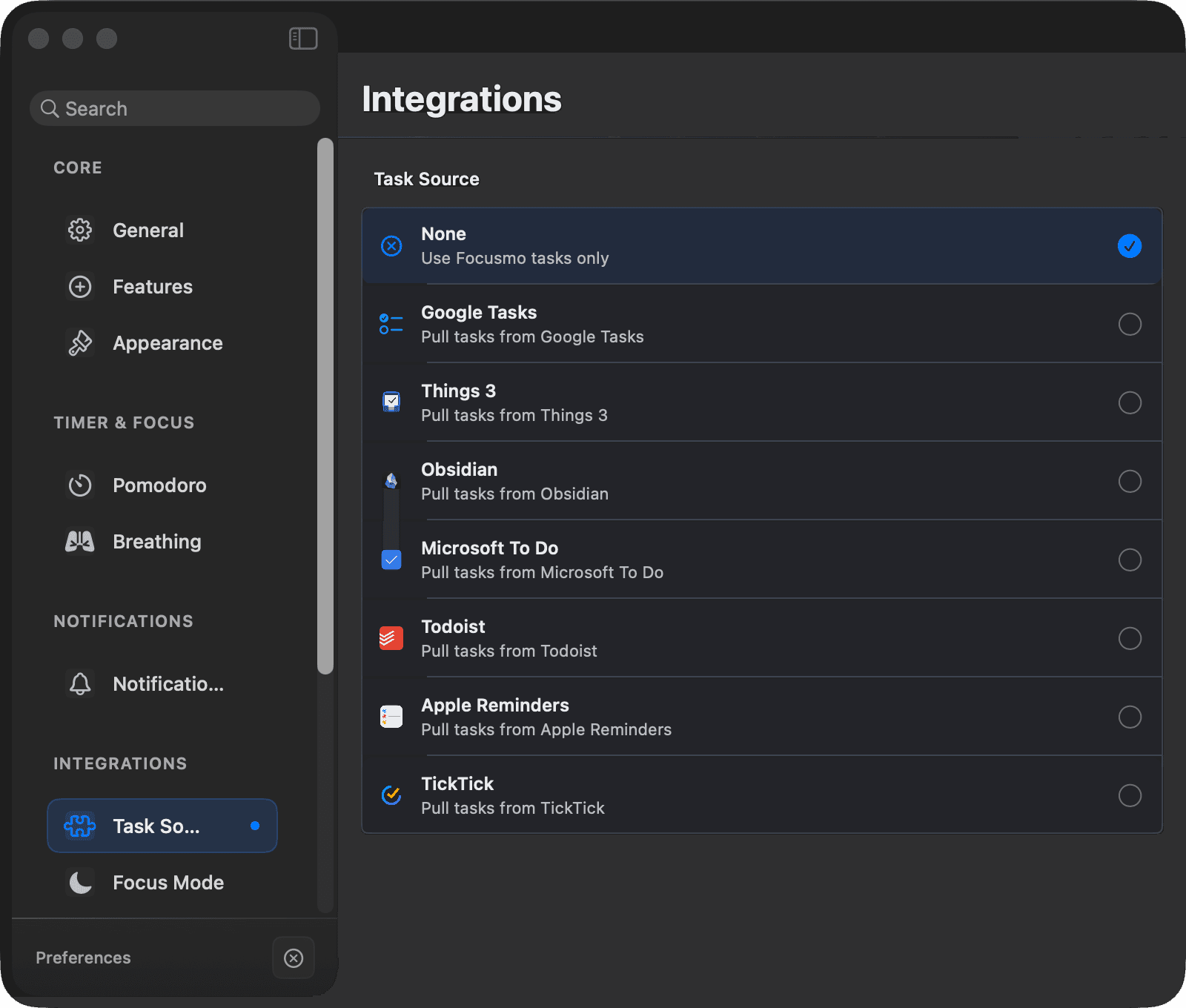The image size is (1186, 1008).
Task: Click the Appearance paintbrush icon
Action: click(x=80, y=343)
